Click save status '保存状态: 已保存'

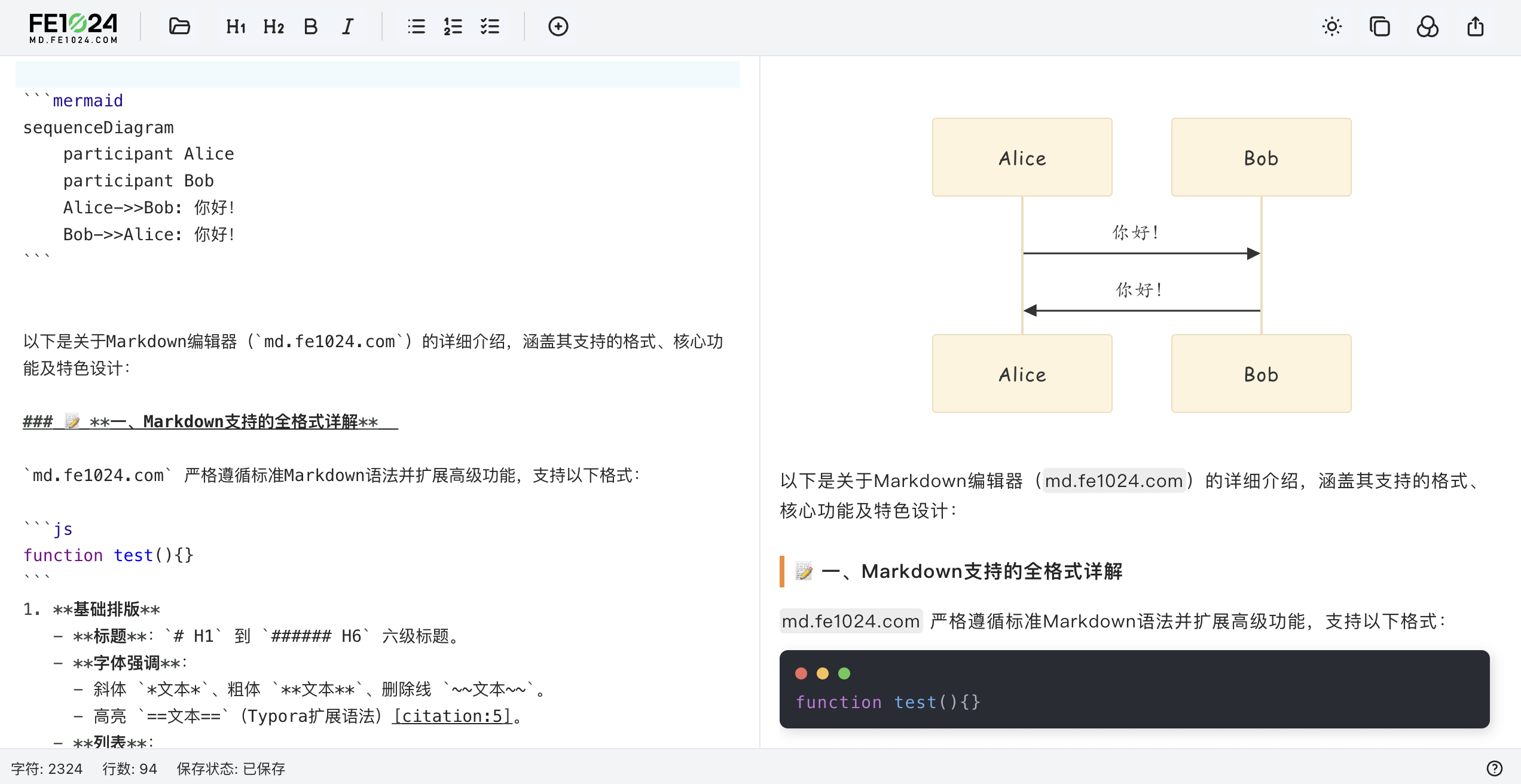coord(231,768)
